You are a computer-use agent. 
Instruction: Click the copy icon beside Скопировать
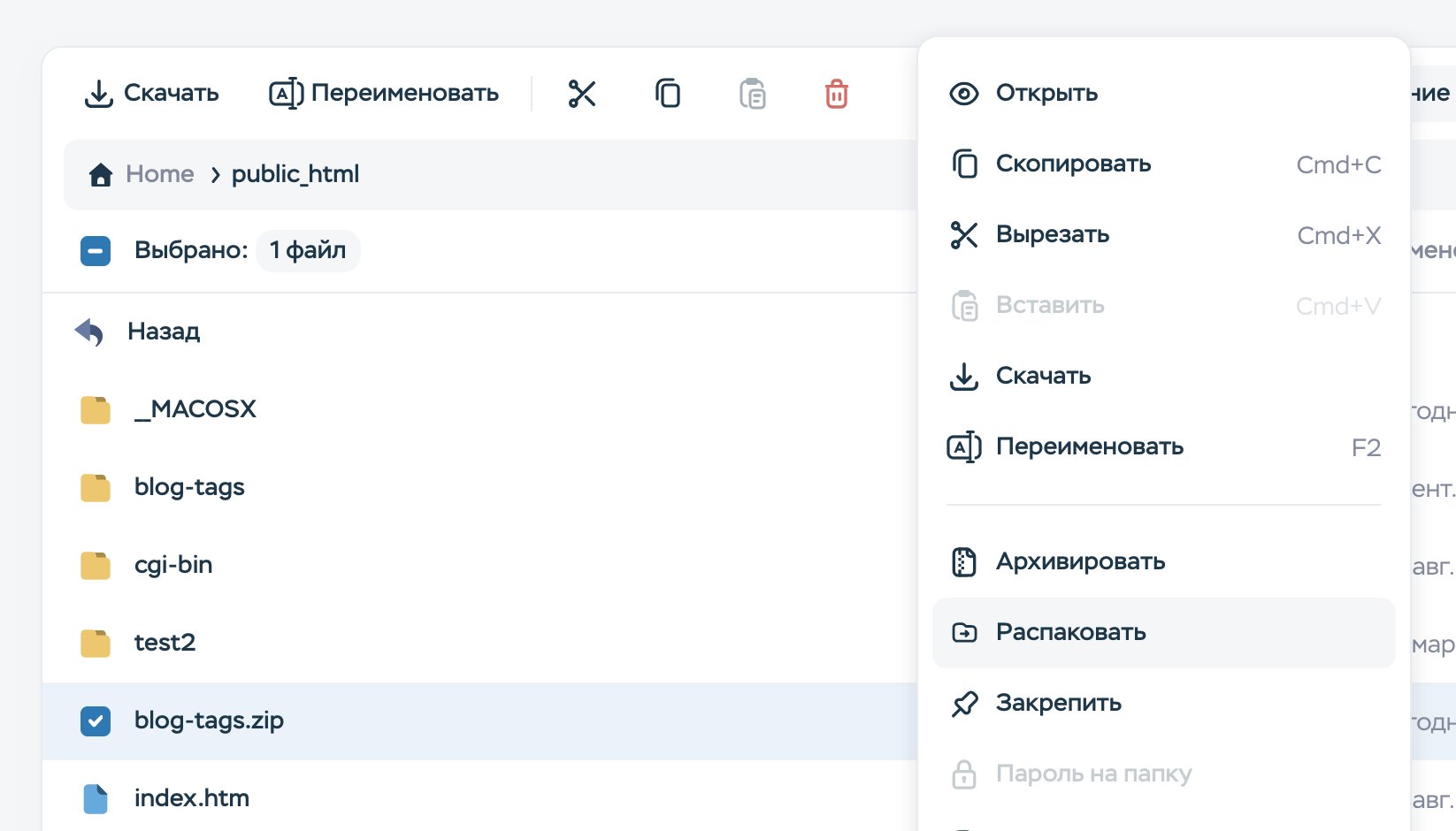[x=964, y=164]
